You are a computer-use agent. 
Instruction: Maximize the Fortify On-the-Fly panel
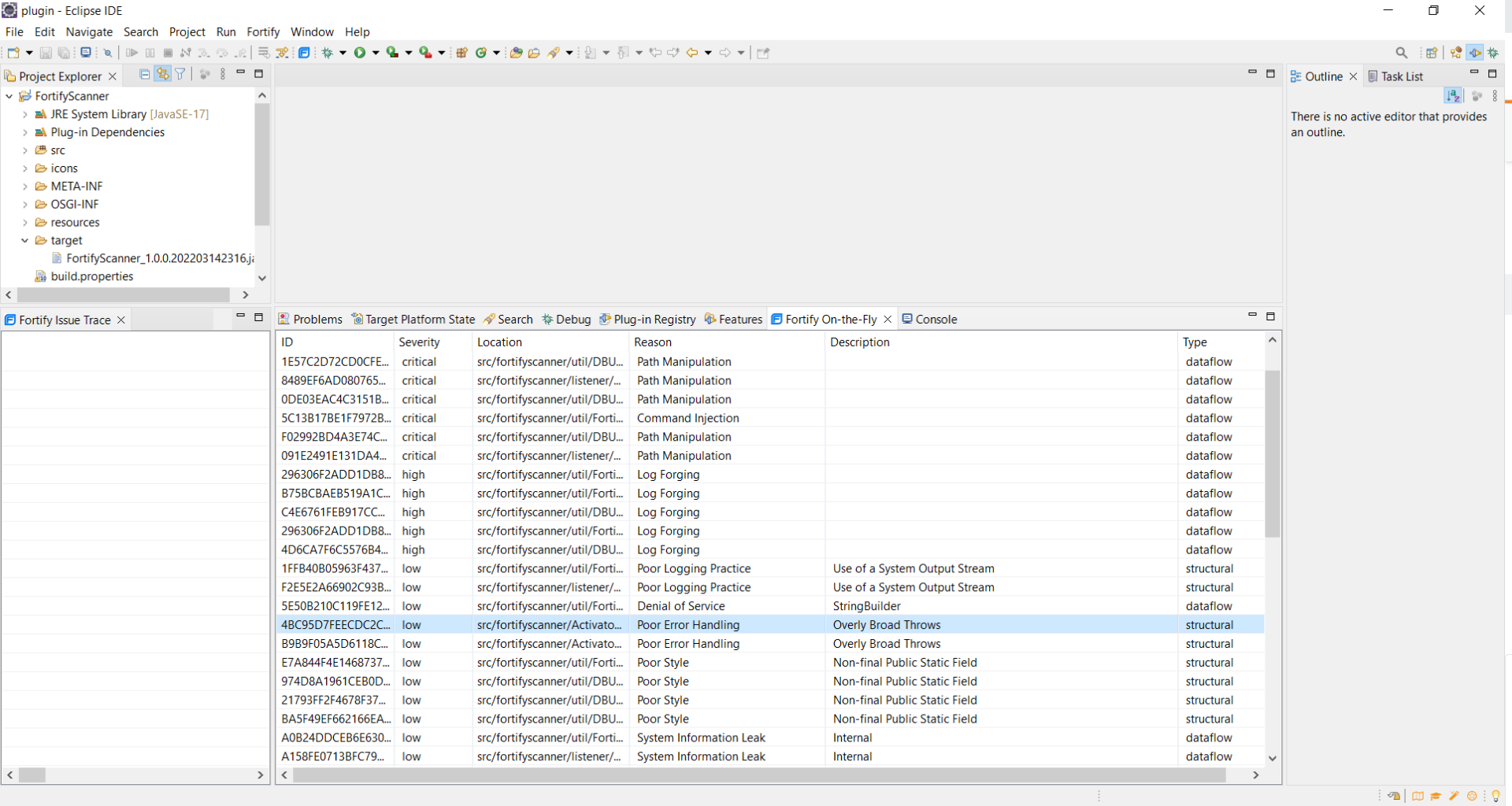[x=1270, y=316]
